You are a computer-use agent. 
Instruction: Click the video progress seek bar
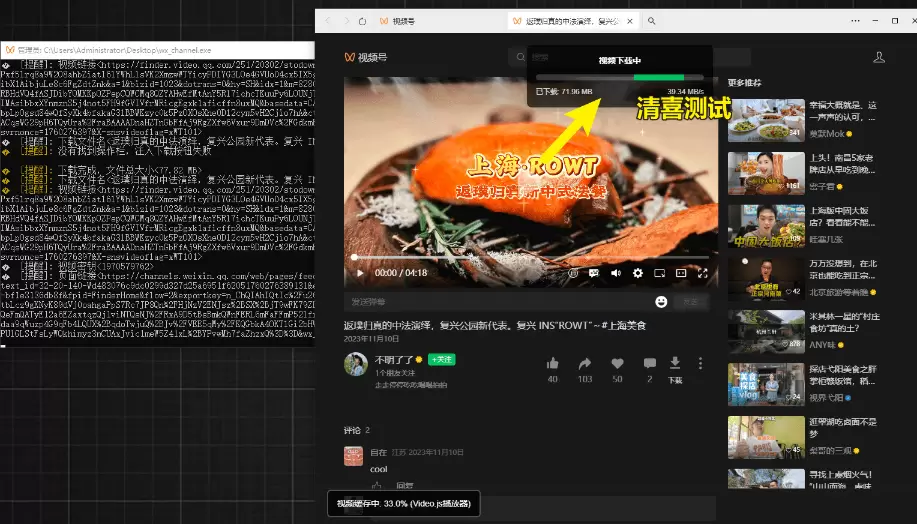(531, 257)
